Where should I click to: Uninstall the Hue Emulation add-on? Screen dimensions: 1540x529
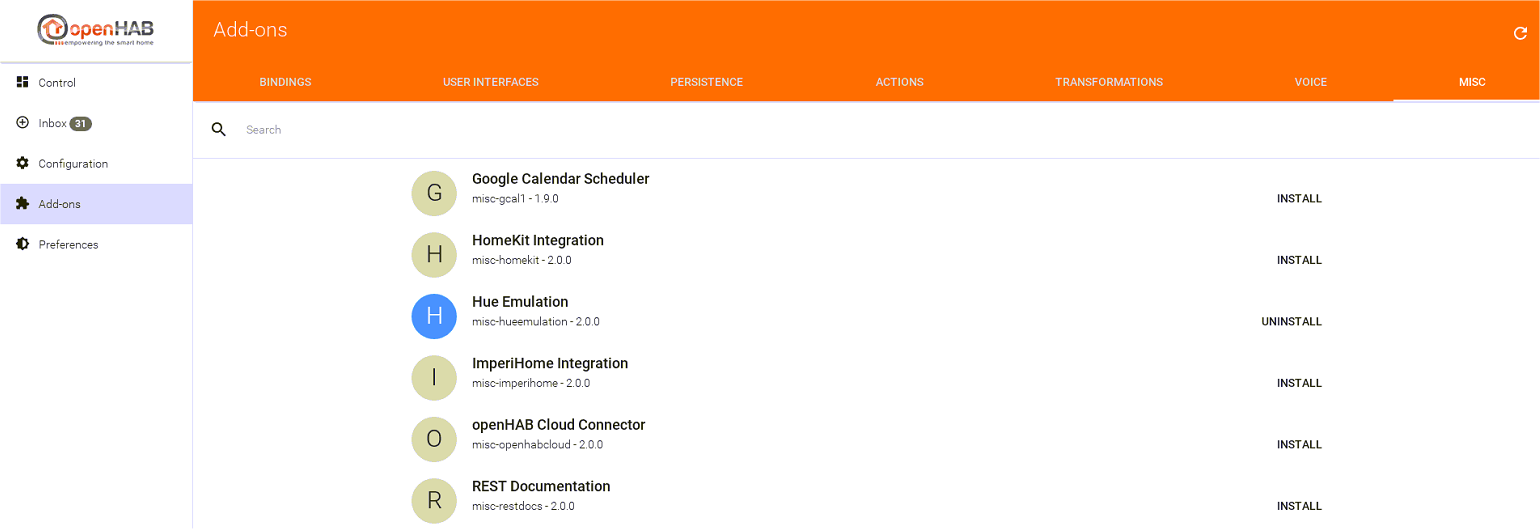point(1291,322)
